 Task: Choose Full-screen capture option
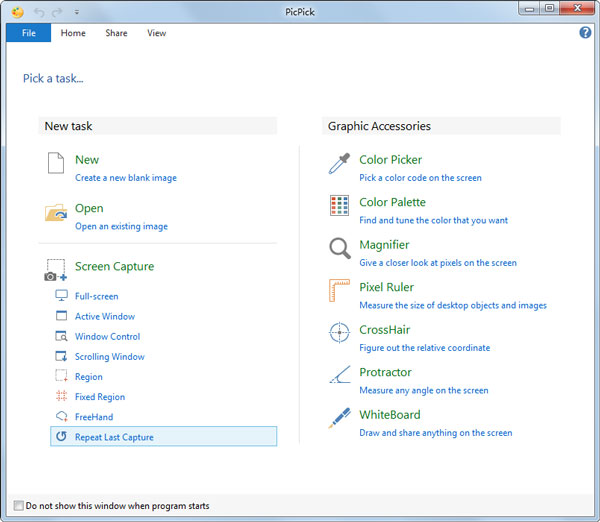click(x=96, y=297)
